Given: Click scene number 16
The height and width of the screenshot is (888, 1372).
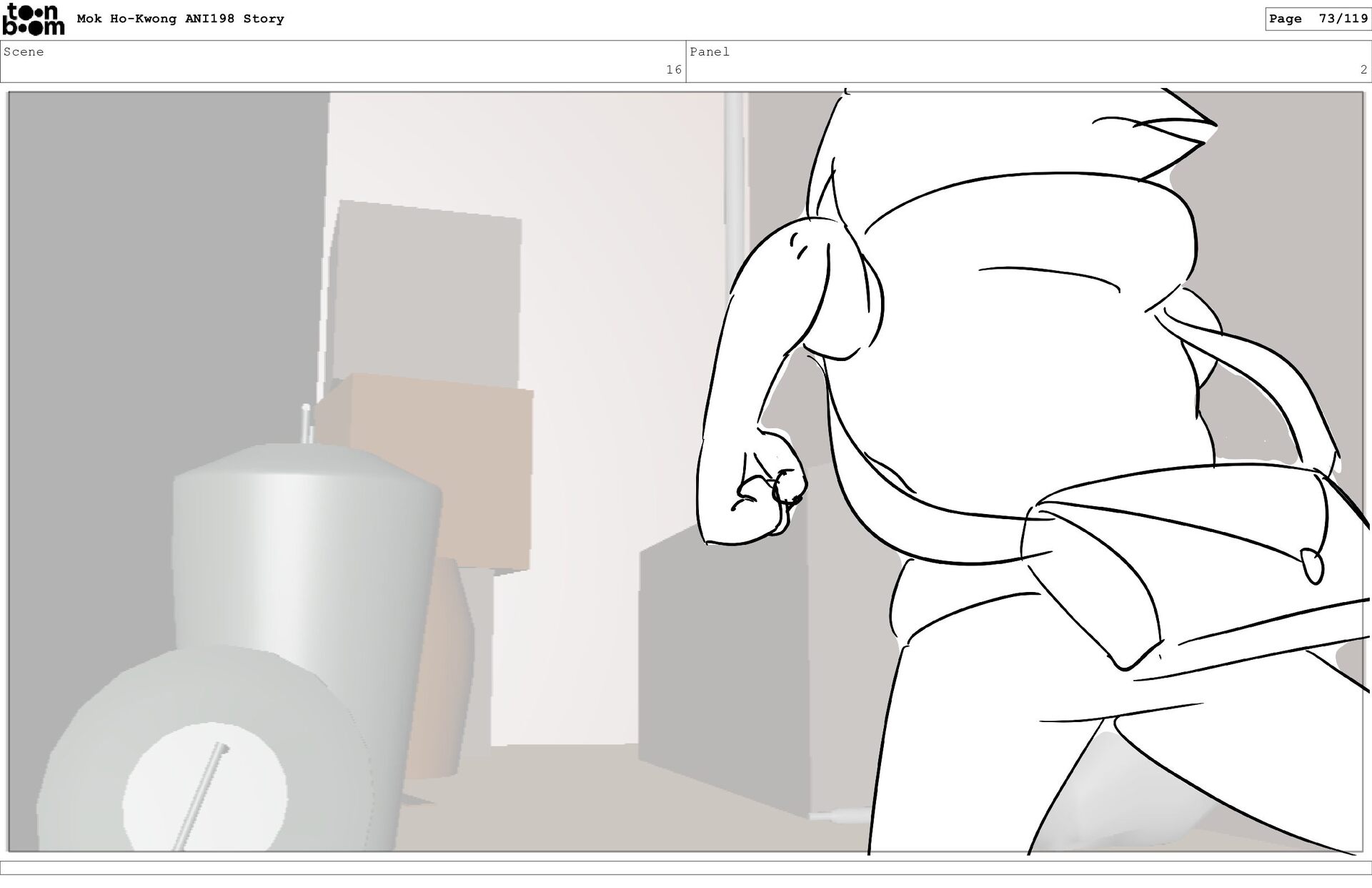Looking at the screenshot, I should pos(673,69).
